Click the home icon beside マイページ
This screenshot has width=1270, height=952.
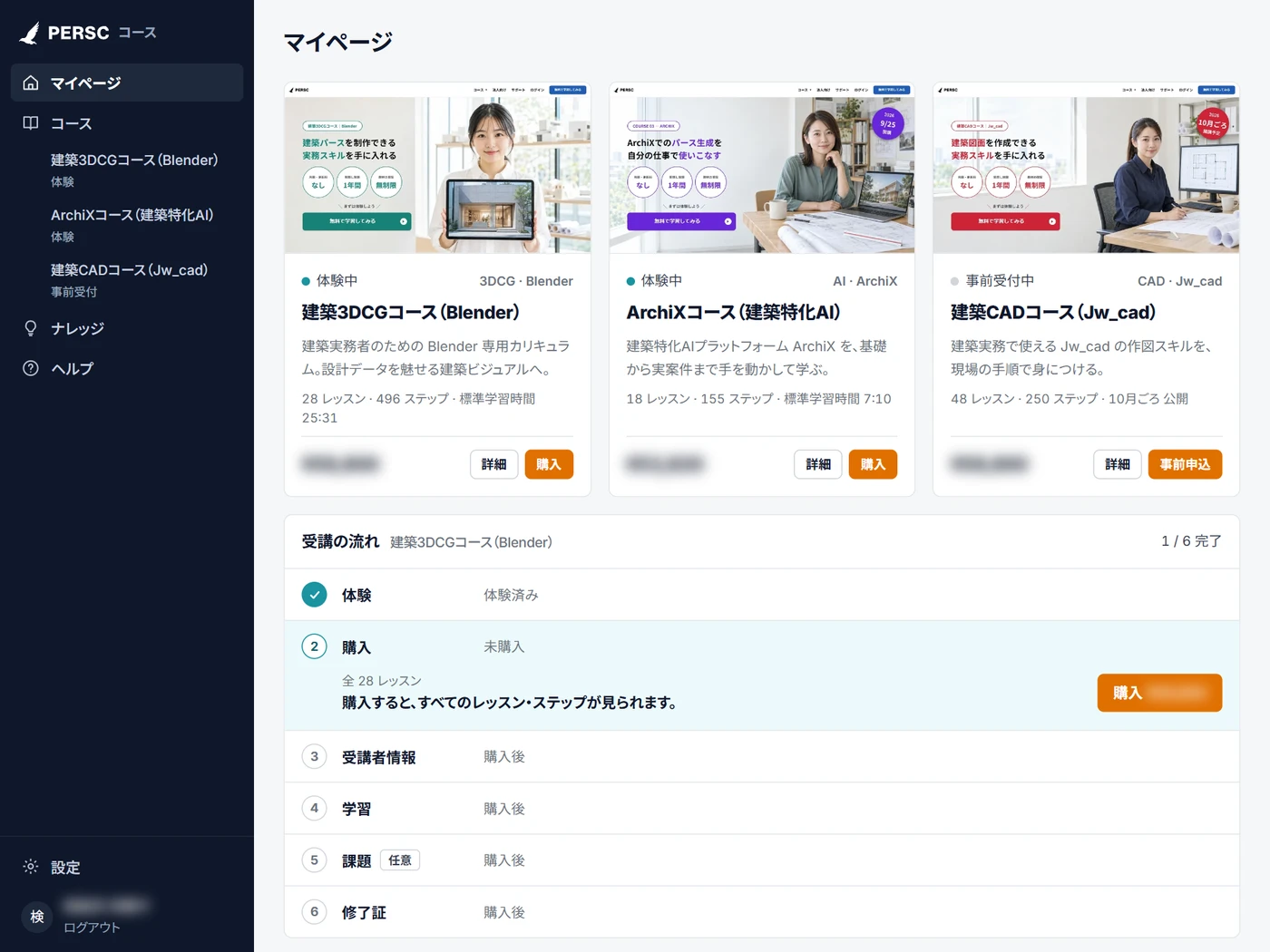click(31, 83)
